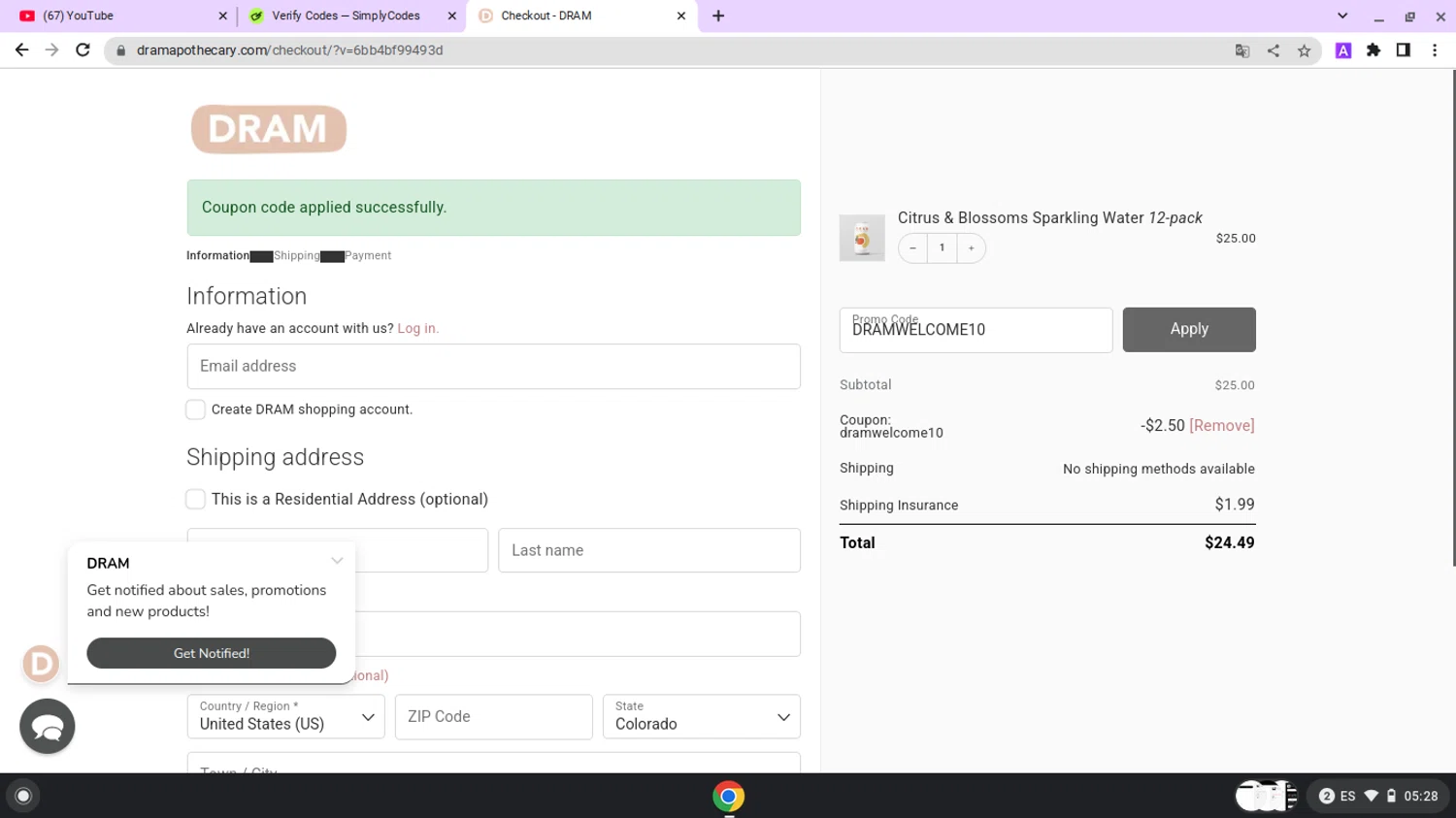Toggle the browser side panel icon
Image resolution: width=1456 pixels, height=818 pixels.
pos(1404,50)
